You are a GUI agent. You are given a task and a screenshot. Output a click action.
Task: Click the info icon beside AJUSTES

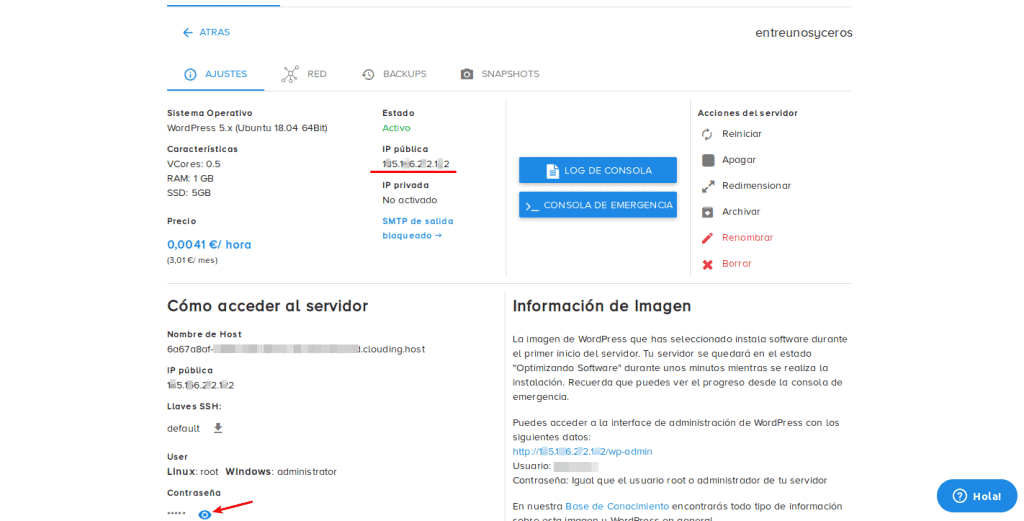tap(190, 74)
